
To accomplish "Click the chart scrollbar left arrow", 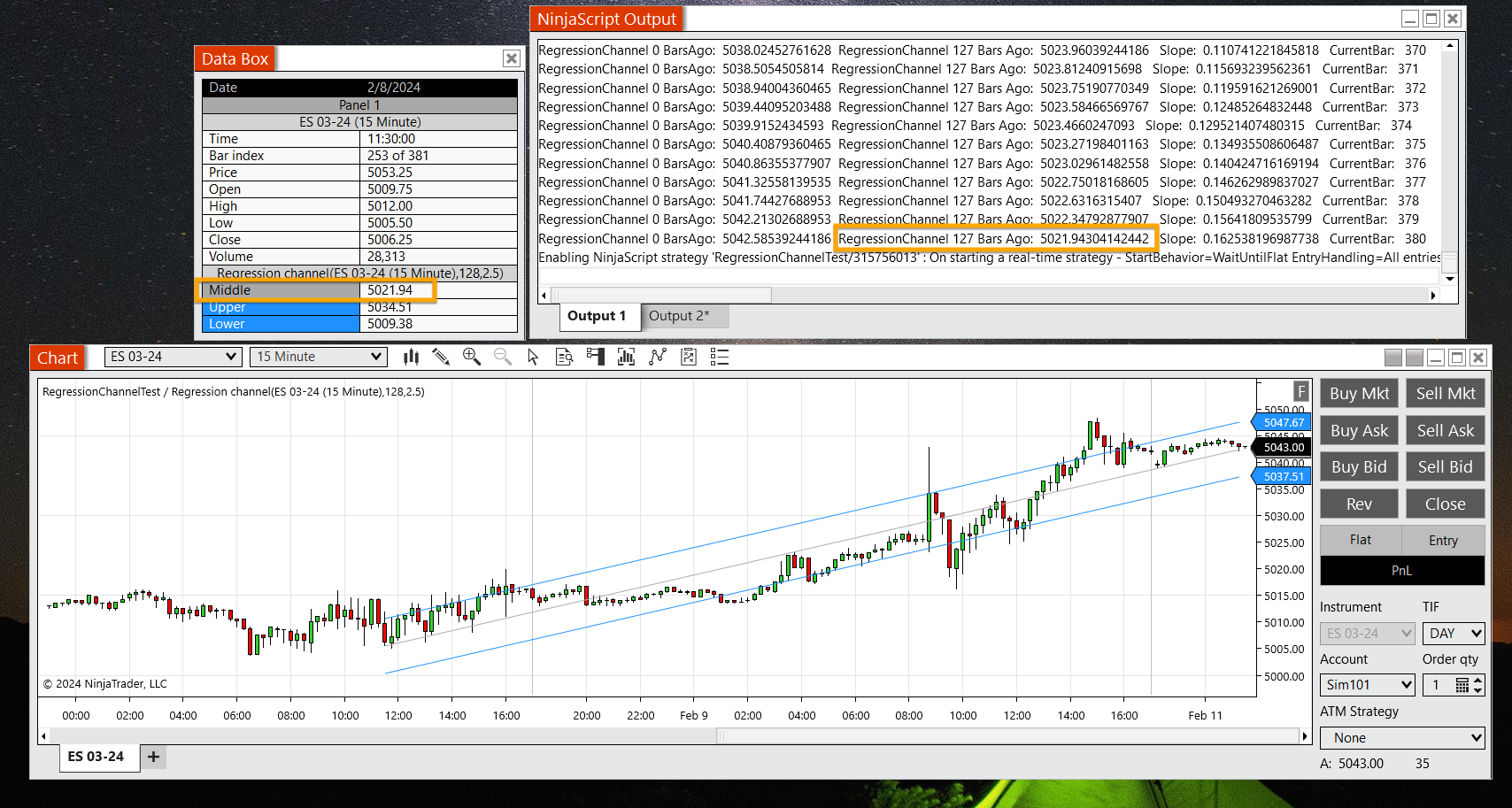I will click(44, 736).
